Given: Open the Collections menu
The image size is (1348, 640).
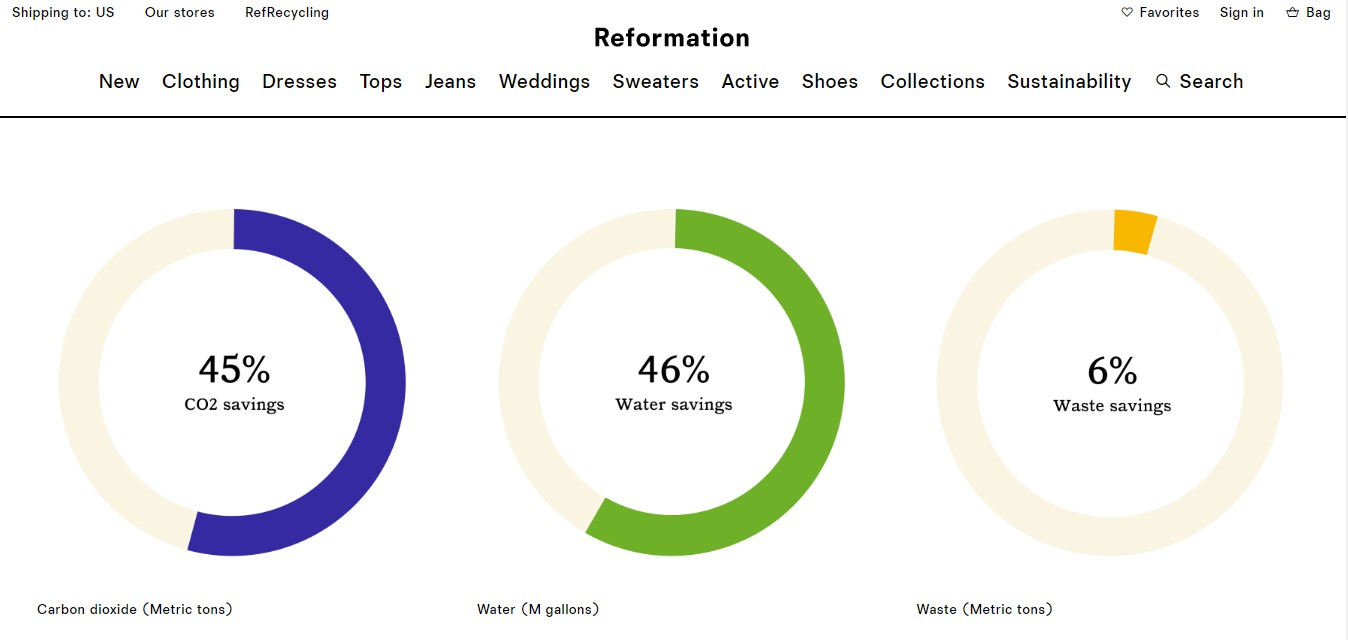Looking at the screenshot, I should (932, 82).
